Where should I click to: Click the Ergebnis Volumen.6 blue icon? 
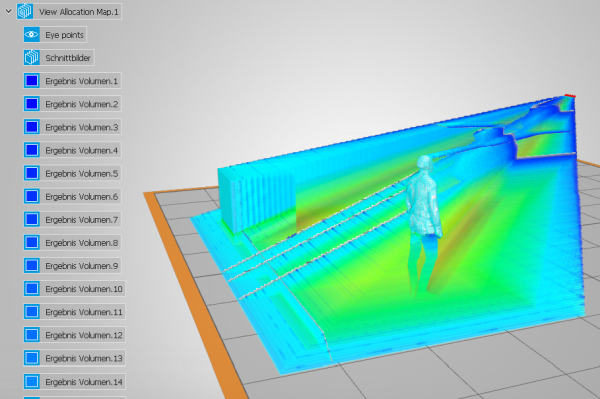(x=31, y=196)
